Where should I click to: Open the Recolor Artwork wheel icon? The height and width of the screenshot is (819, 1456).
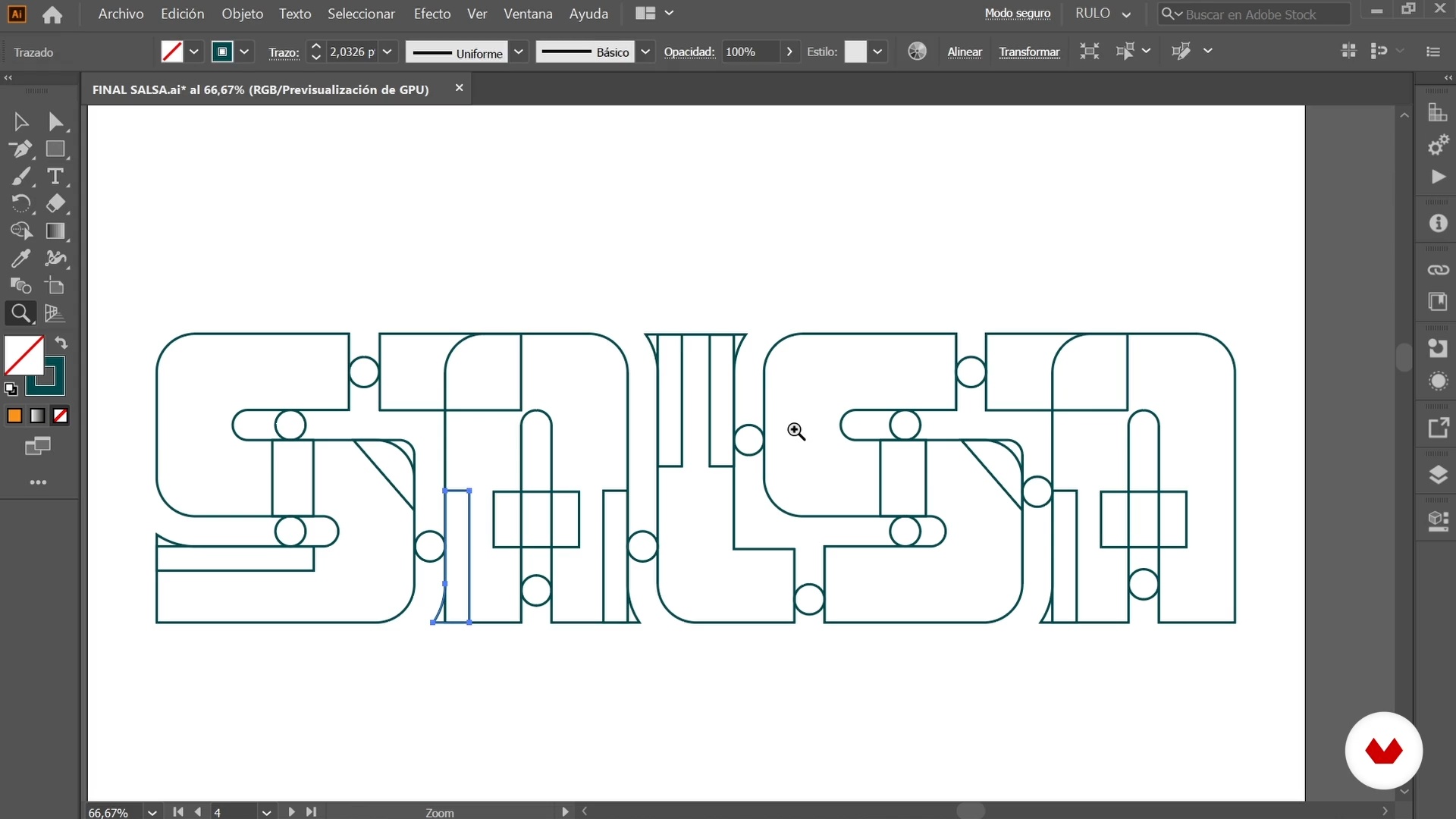(917, 52)
